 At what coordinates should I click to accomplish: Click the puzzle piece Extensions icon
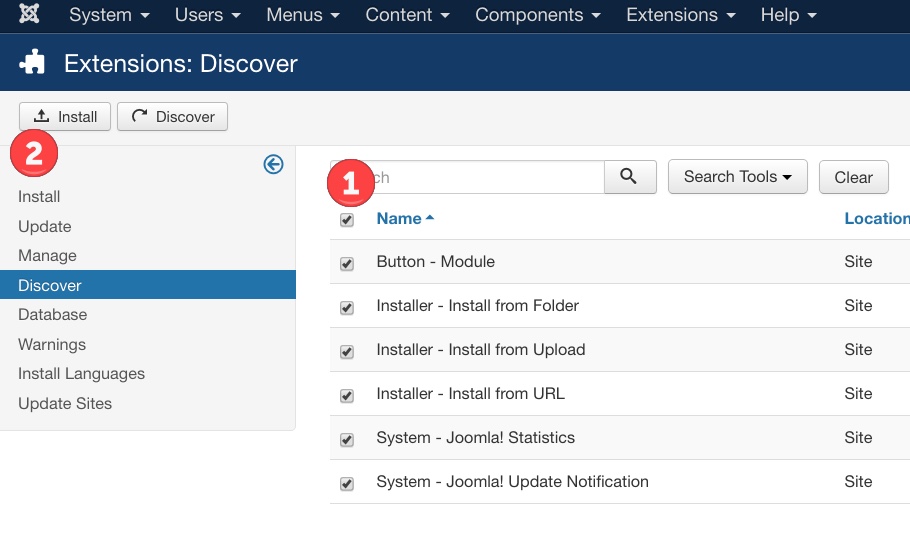(x=32, y=62)
